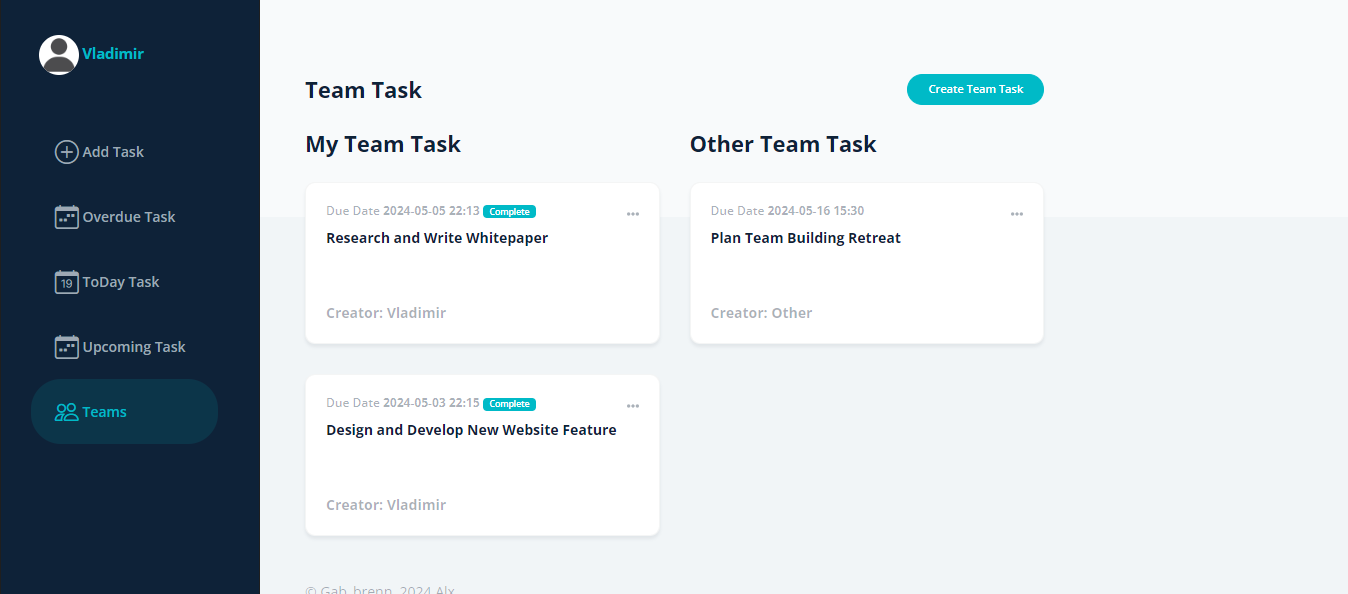1348x594 pixels.
Task: Open options menu for Research and Write Whitepaper
Action: 632,214
